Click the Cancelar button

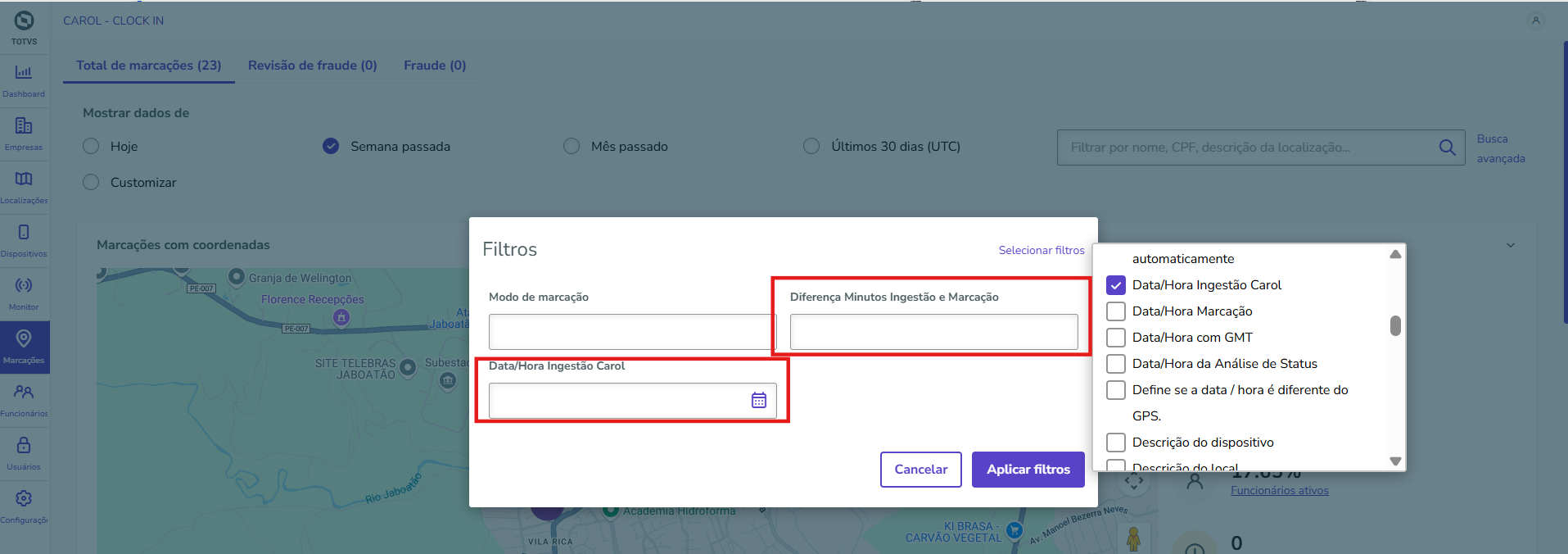pyautogui.click(x=920, y=470)
